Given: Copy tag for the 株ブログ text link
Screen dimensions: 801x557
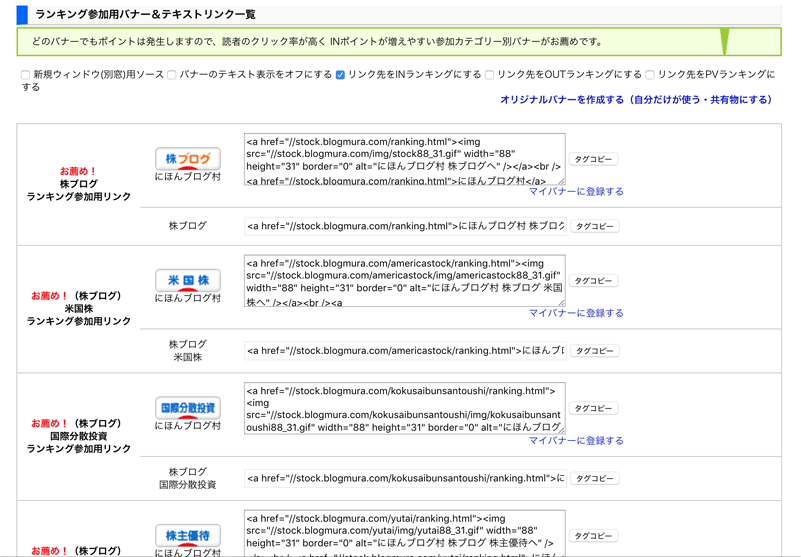Looking at the screenshot, I should click(x=595, y=226).
